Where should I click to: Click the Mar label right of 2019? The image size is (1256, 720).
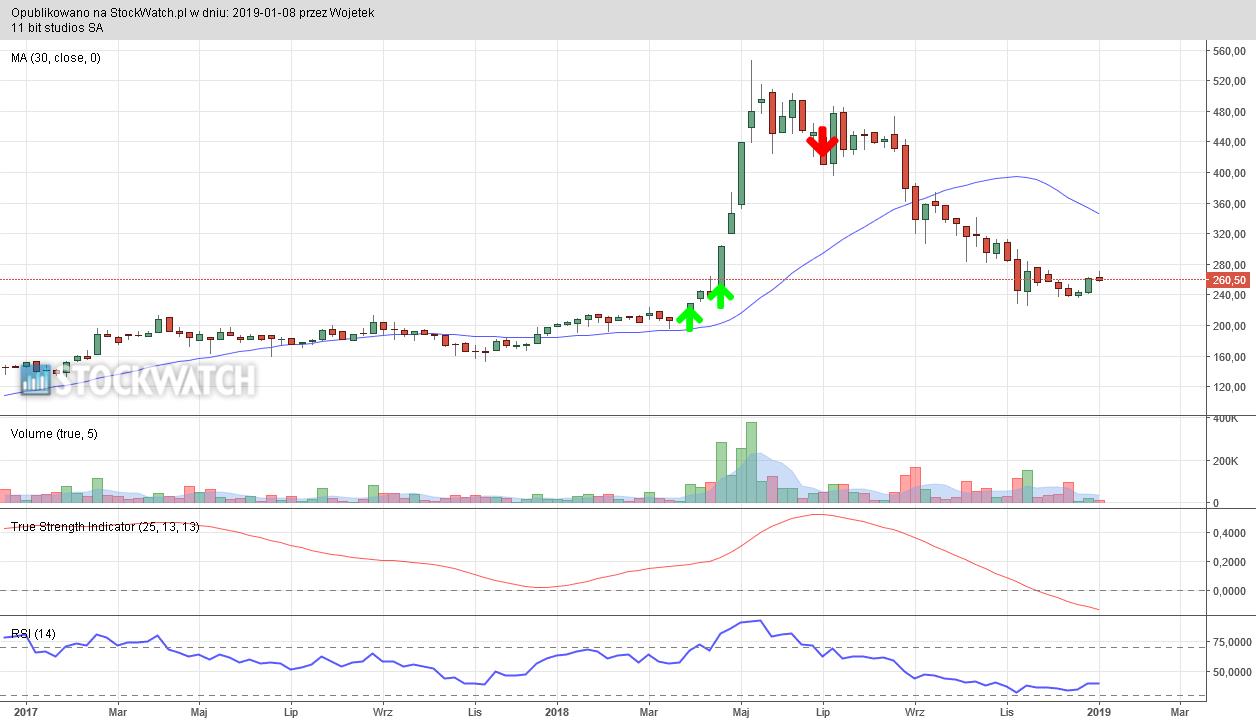[1180, 712]
